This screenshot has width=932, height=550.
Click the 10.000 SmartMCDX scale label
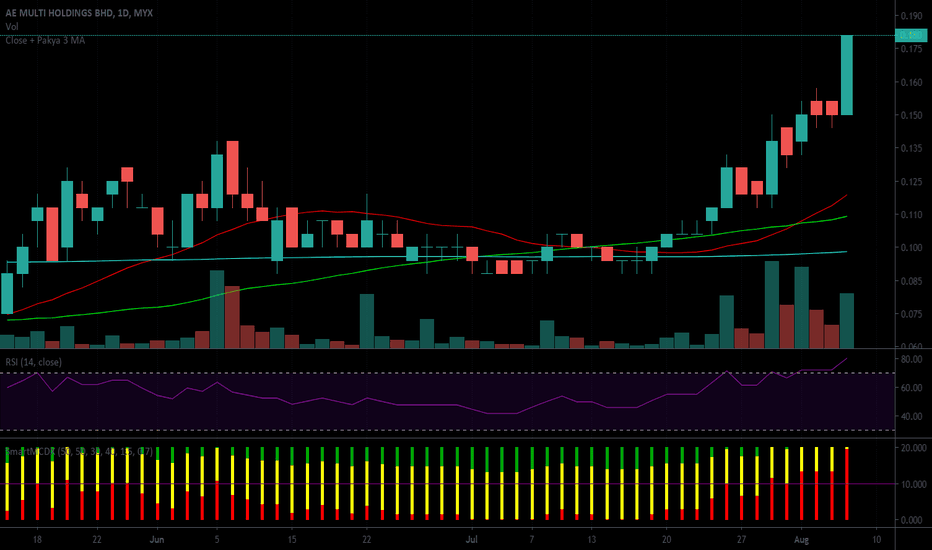tap(914, 485)
